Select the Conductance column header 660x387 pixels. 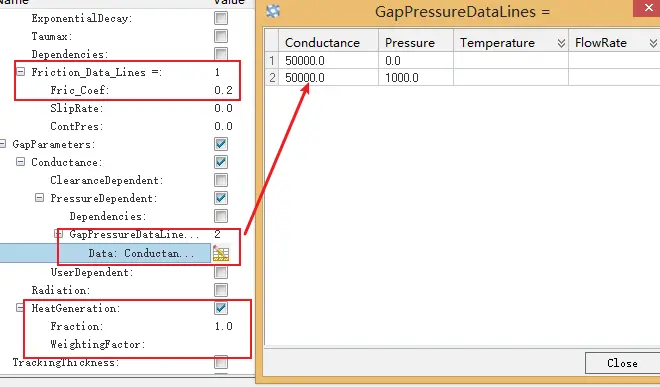[x=328, y=43]
